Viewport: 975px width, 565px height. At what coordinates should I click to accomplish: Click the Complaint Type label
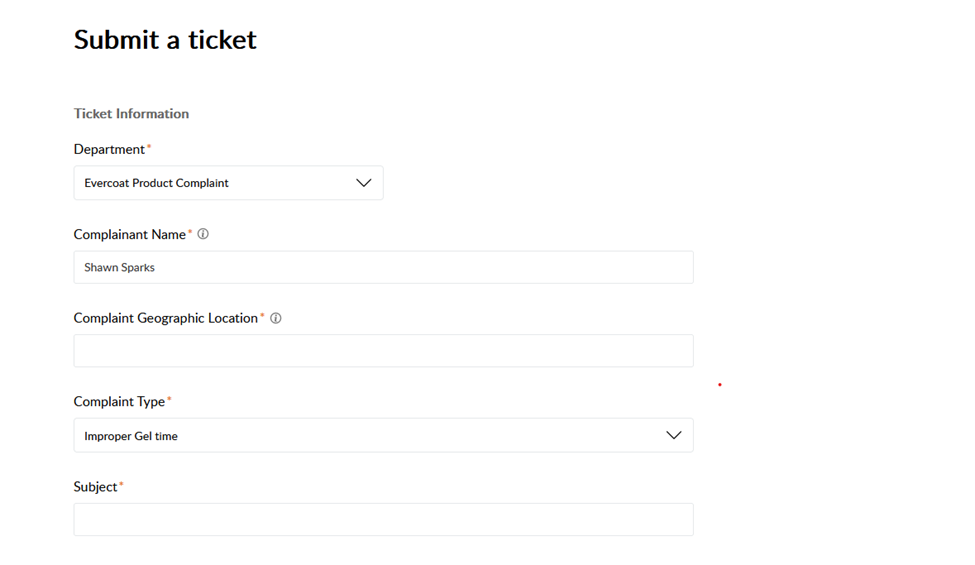[119, 402]
